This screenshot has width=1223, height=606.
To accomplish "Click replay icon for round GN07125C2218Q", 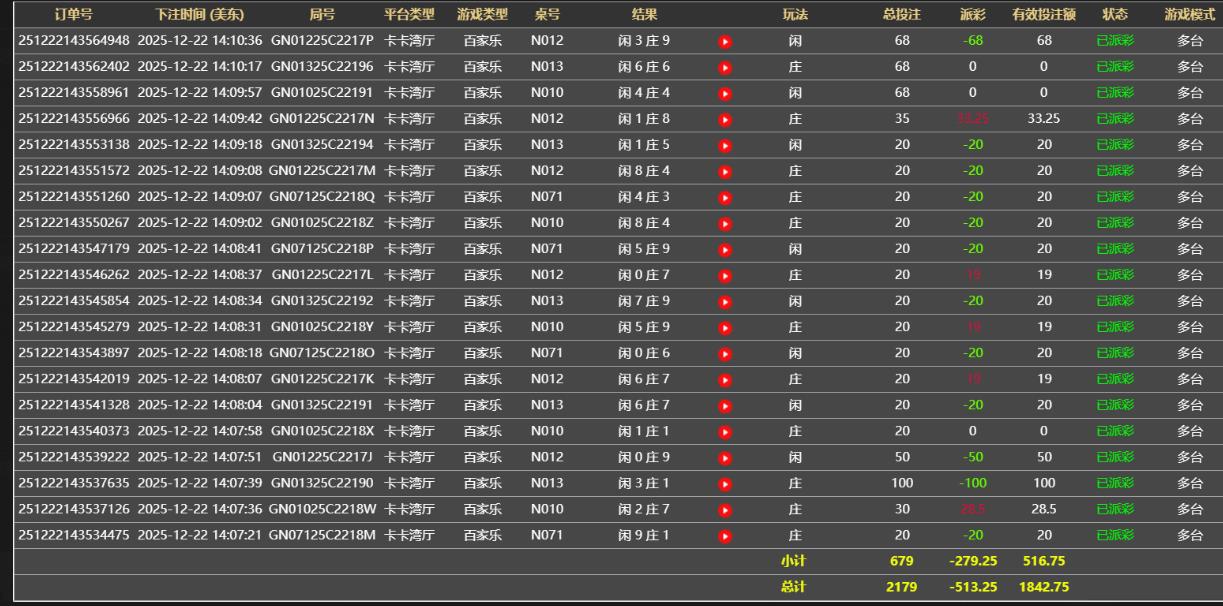I will coord(725,197).
